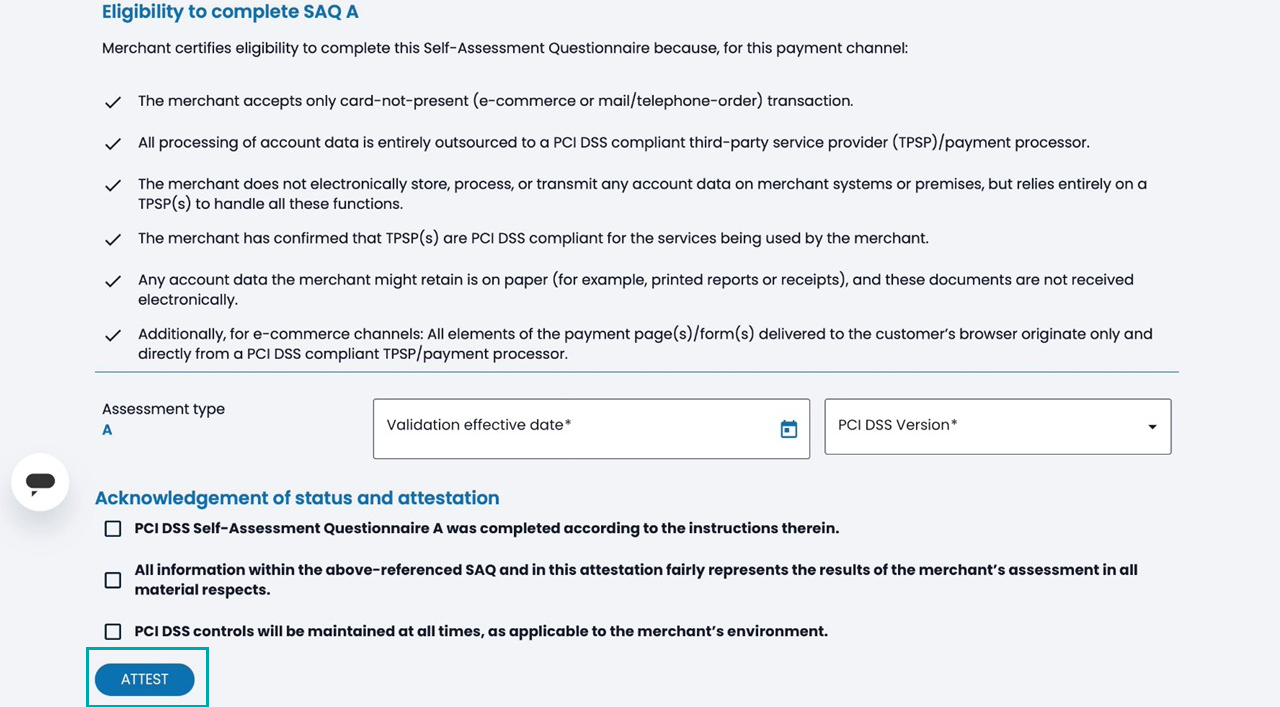
Task: Enable PCI DSS controls will be maintained checkbox
Action: point(113,631)
